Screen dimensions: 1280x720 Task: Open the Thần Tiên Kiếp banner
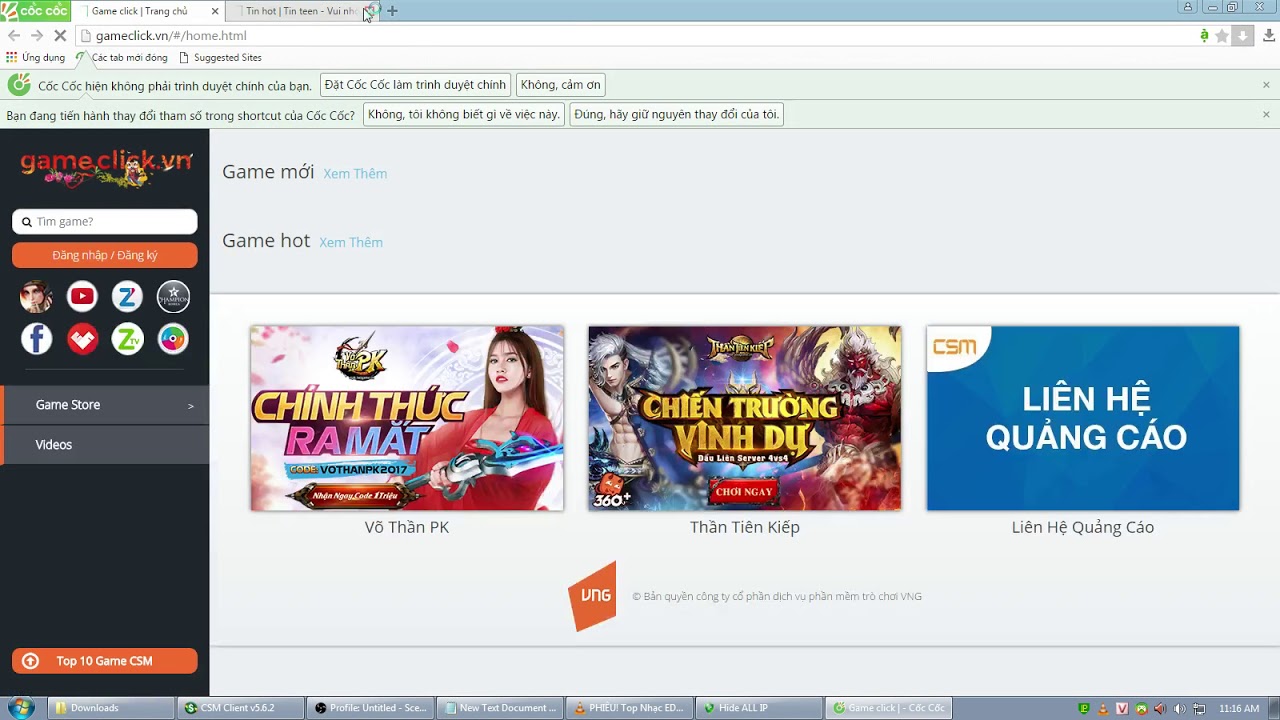pos(745,418)
